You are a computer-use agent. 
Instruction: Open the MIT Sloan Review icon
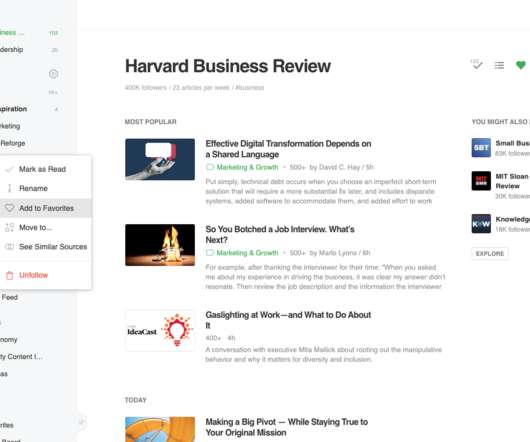pyautogui.click(x=481, y=181)
